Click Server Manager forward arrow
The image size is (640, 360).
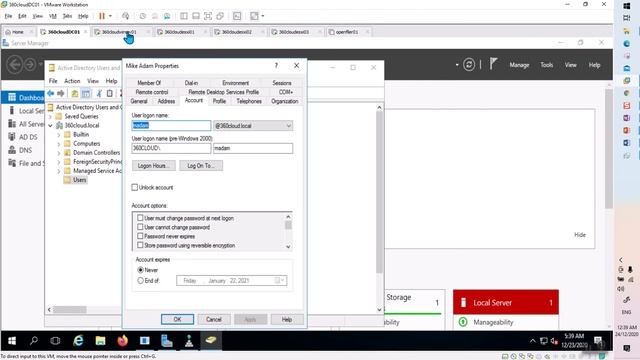30,64
